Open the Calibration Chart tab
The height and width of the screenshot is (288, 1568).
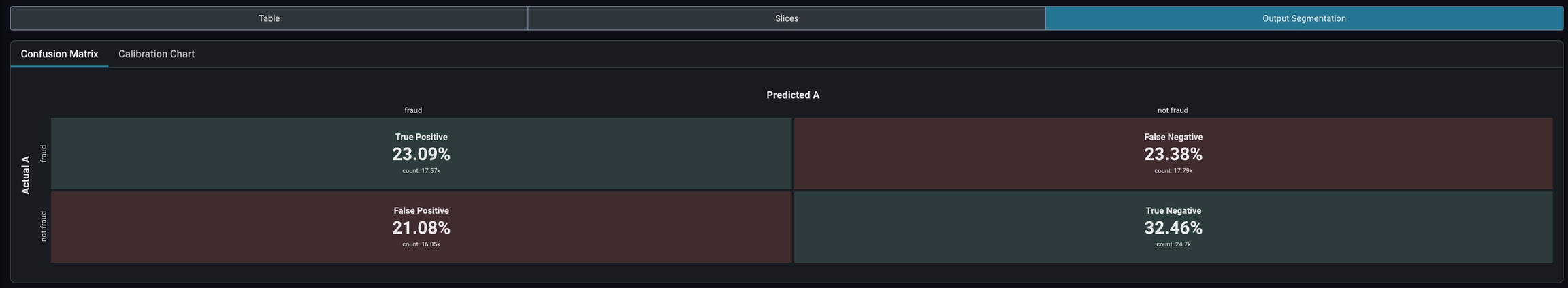click(x=157, y=54)
